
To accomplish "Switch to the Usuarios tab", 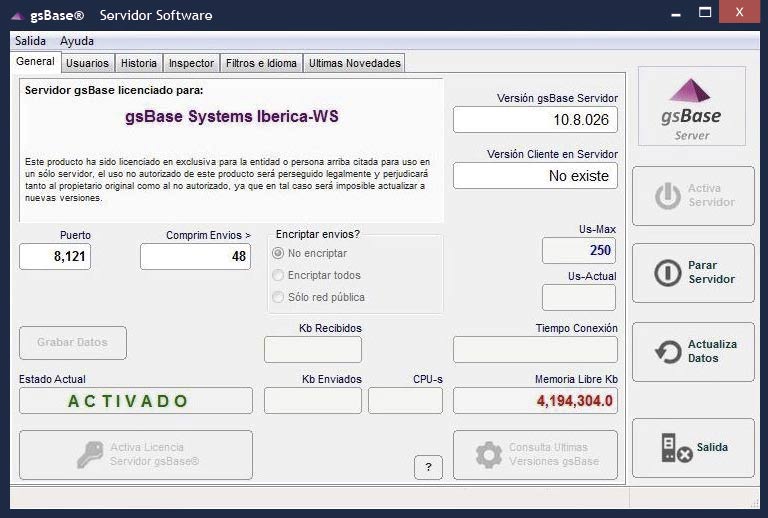I will pos(87,63).
